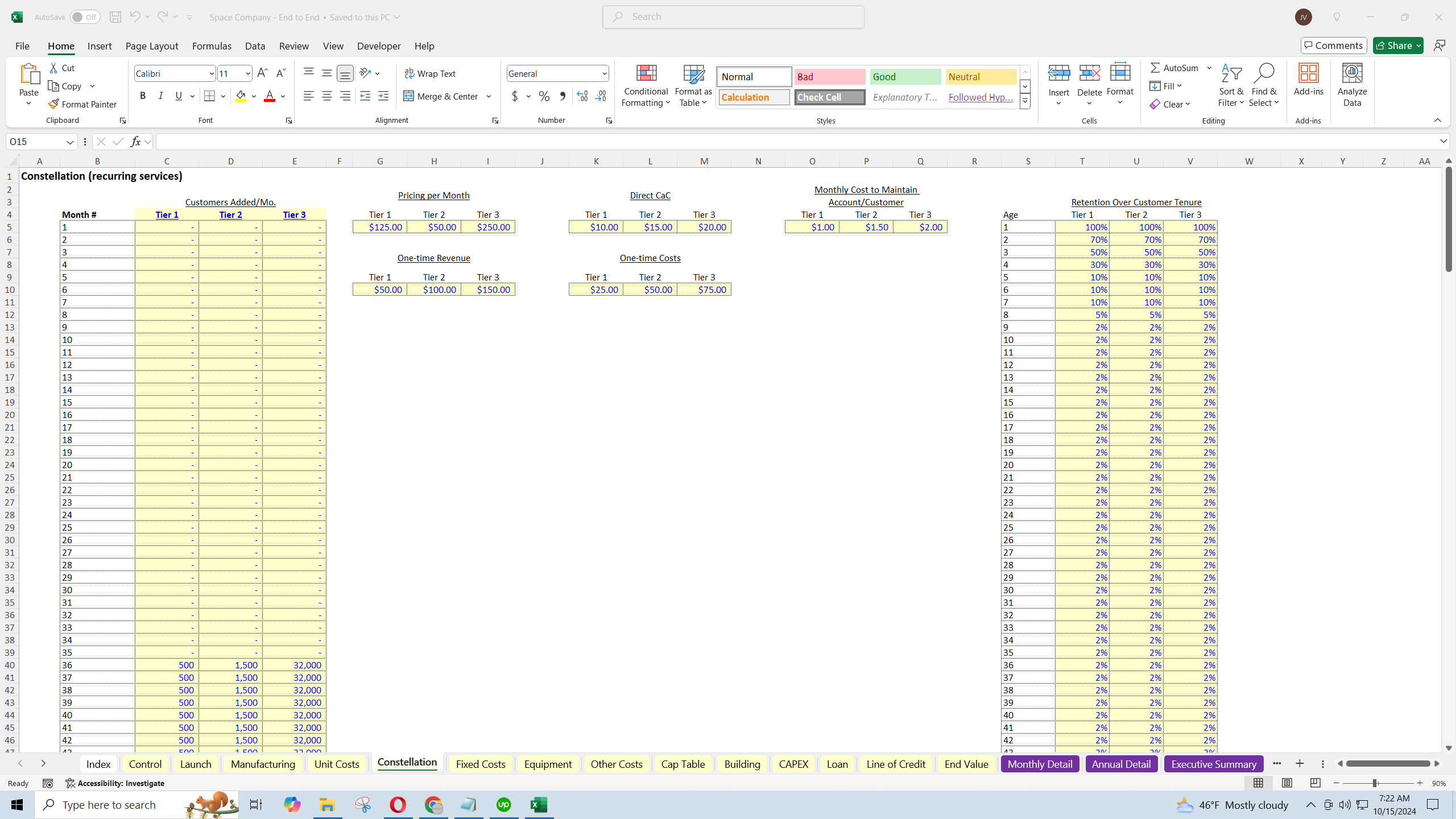This screenshot has width=1456, height=819.
Task: Toggle Top Align
Action: click(309, 73)
